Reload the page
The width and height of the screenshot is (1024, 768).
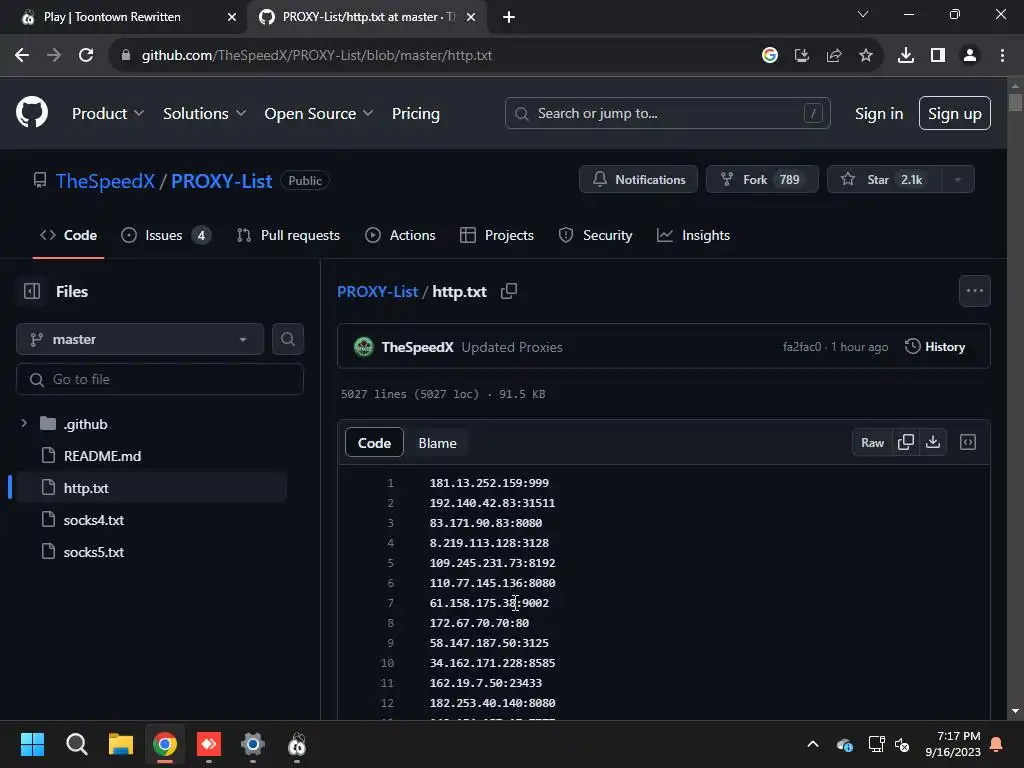click(x=86, y=56)
